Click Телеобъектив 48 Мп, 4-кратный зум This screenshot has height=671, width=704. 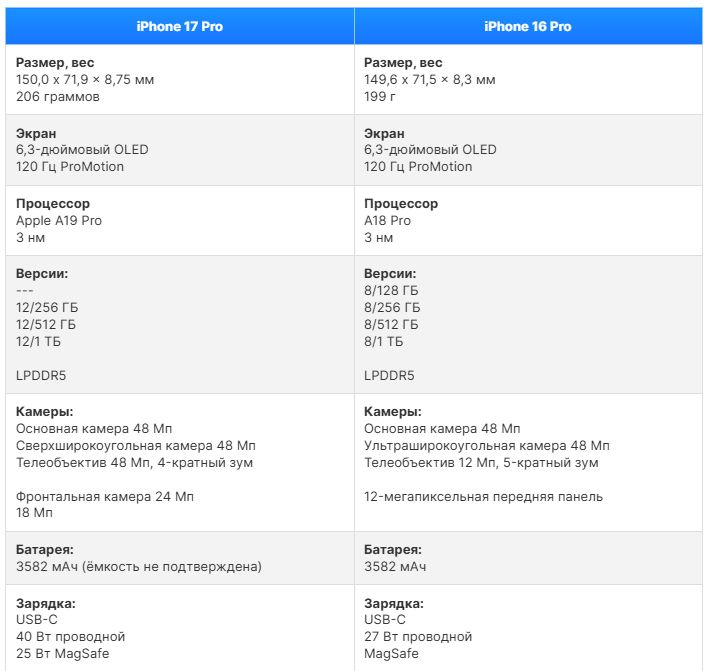(x=134, y=462)
